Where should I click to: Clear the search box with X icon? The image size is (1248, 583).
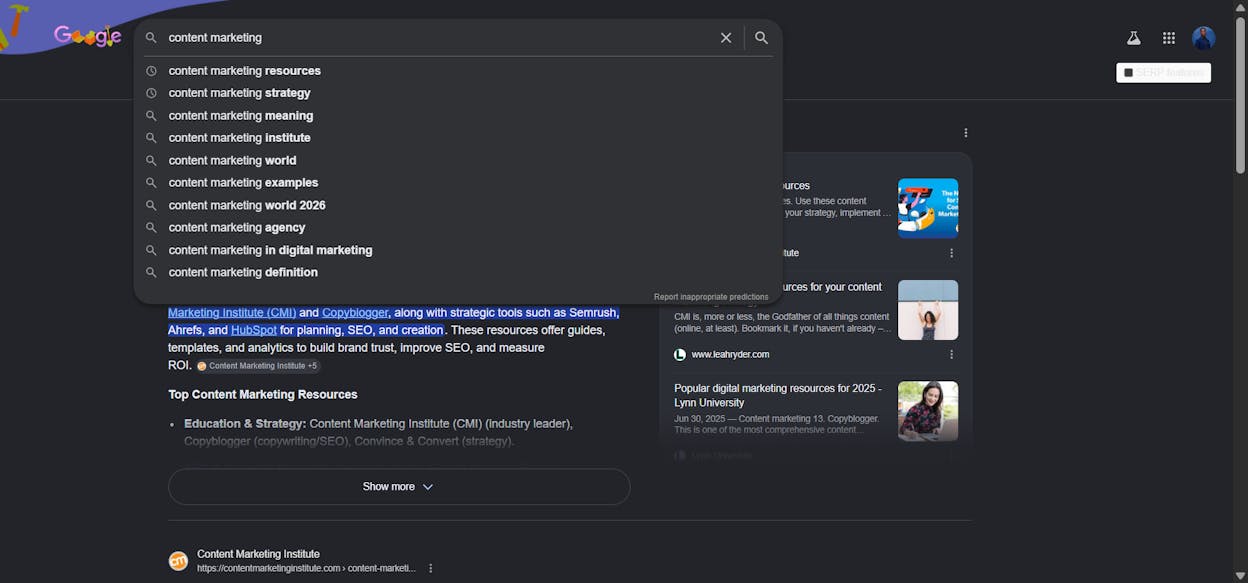coord(726,38)
